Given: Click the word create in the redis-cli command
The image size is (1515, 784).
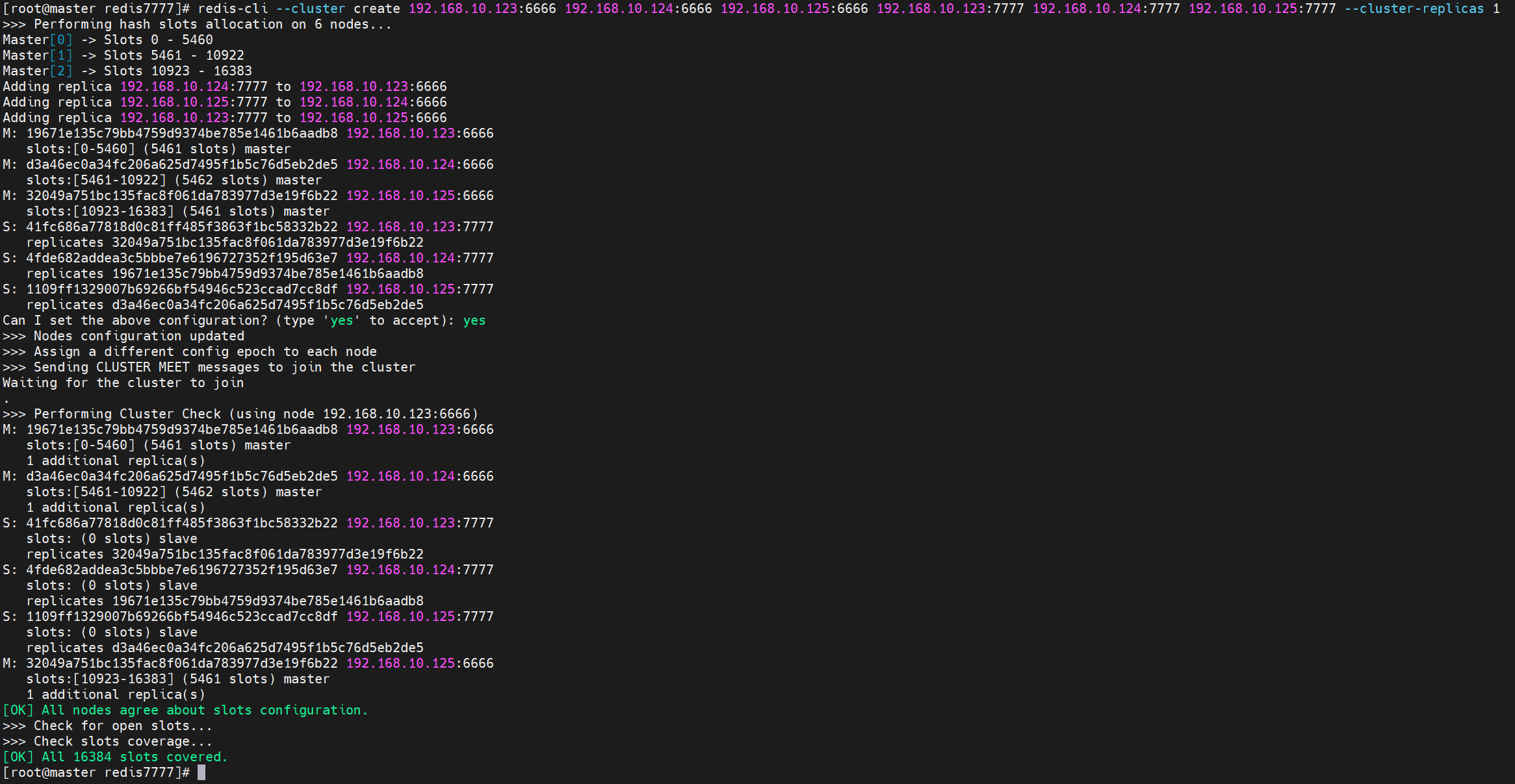Looking at the screenshot, I should pos(377,8).
